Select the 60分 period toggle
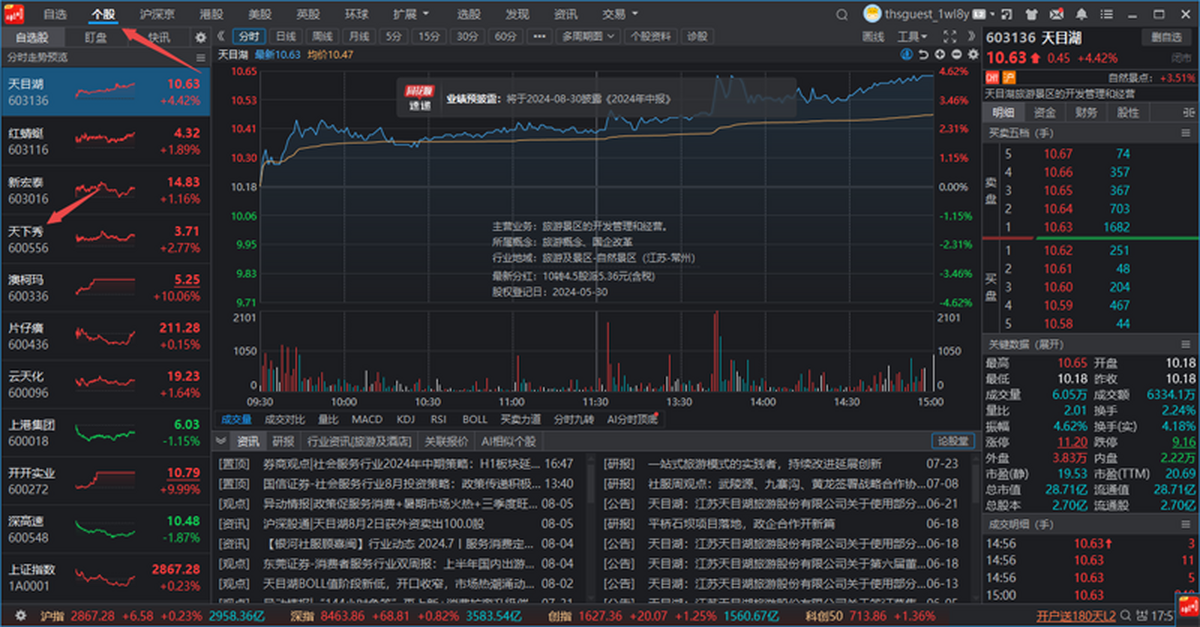 [505, 36]
